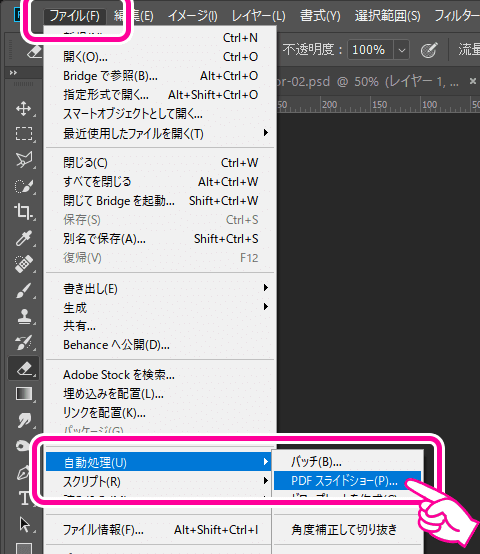Choose 角度補正して切り抜き
This screenshot has height=554, width=480.
click(348, 529)
